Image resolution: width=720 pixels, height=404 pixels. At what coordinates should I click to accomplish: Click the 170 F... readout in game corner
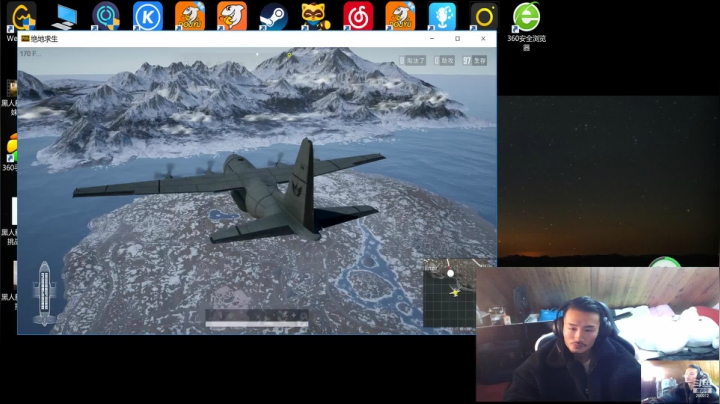coord(30,54)
